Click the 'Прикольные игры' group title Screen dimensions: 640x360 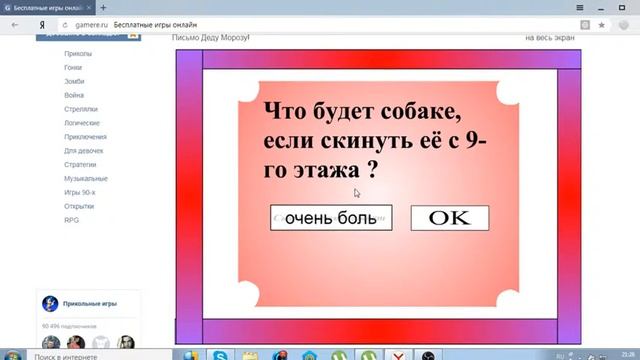[x=90, y=304]
